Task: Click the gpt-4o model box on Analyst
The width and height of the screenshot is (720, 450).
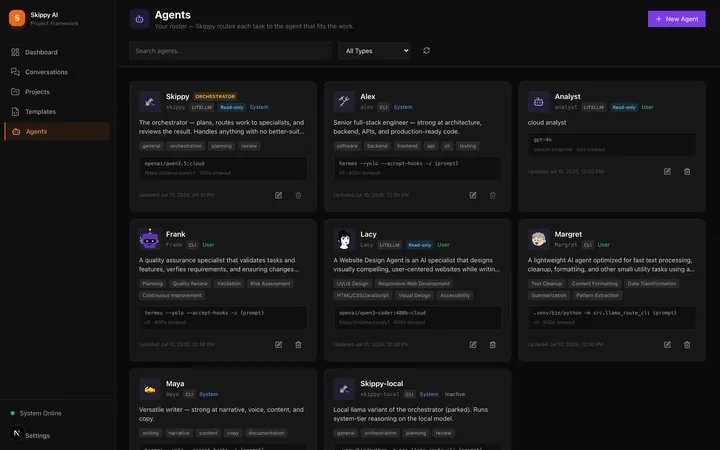Action: click(x=612, y=145)
